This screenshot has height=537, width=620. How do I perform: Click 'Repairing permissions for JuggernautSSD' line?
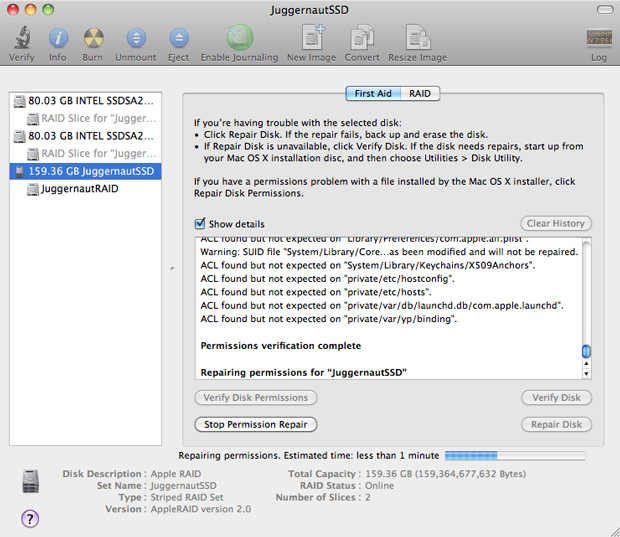[303, 372]
